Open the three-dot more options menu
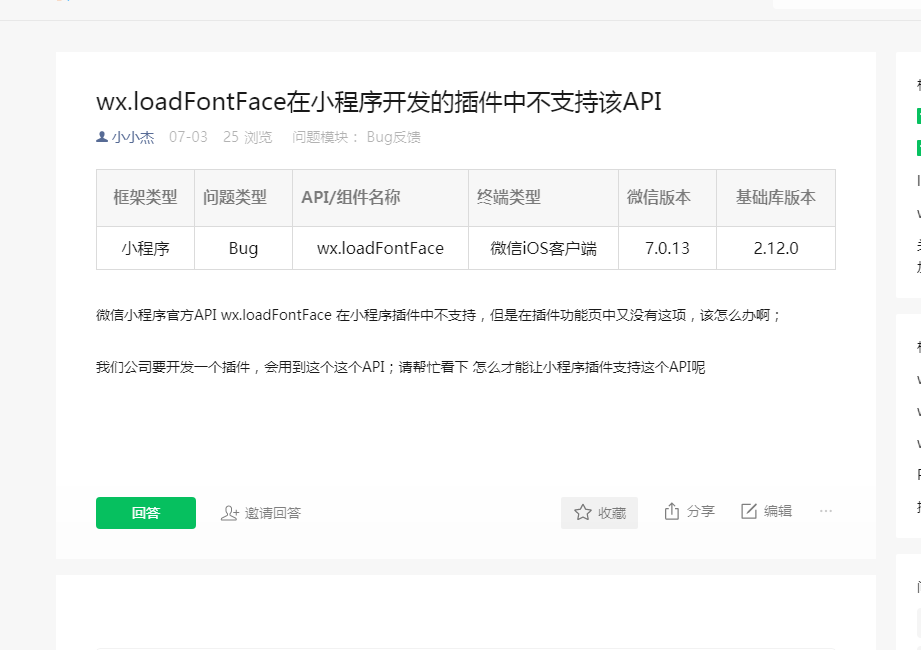921x650 pixels. pos(826,511)
